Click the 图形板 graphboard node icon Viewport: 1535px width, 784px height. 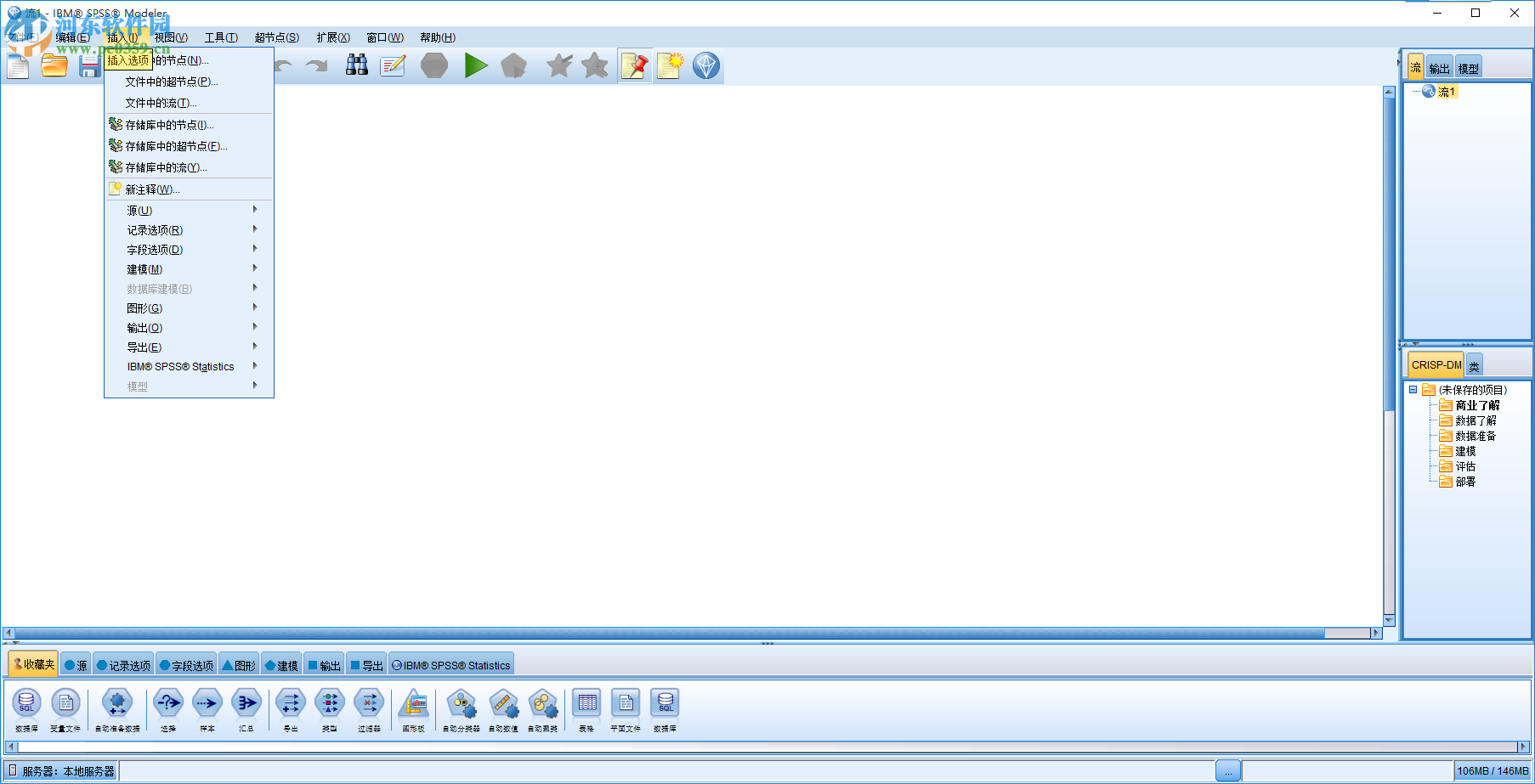coord(413,708)
